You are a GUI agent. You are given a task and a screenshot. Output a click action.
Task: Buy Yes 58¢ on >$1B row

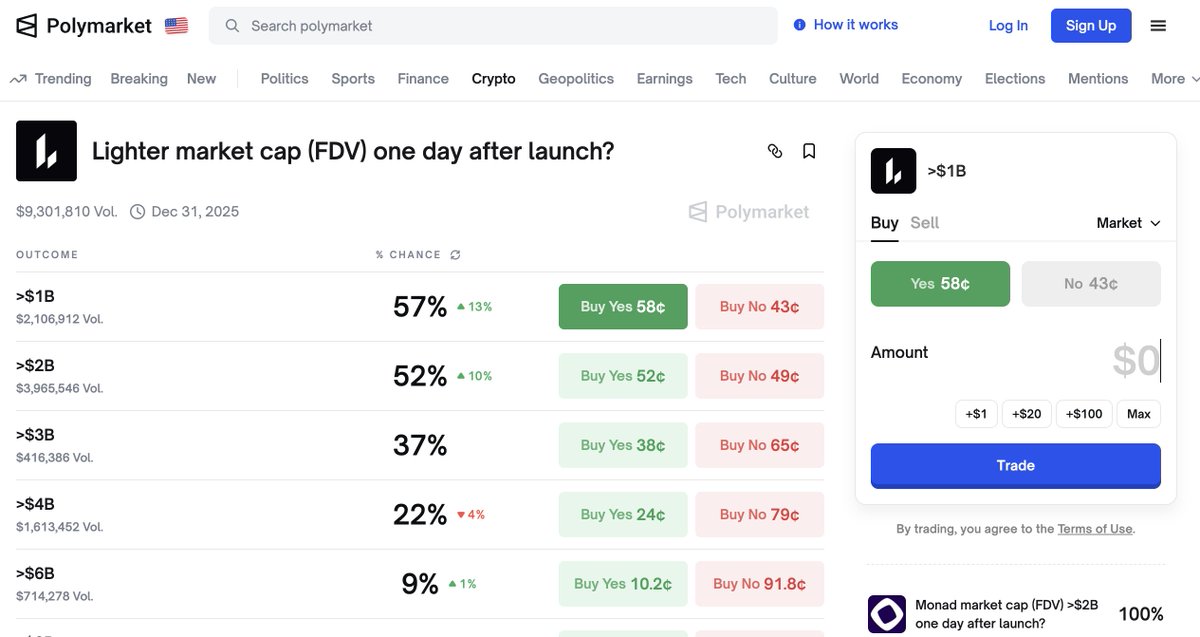623,307
